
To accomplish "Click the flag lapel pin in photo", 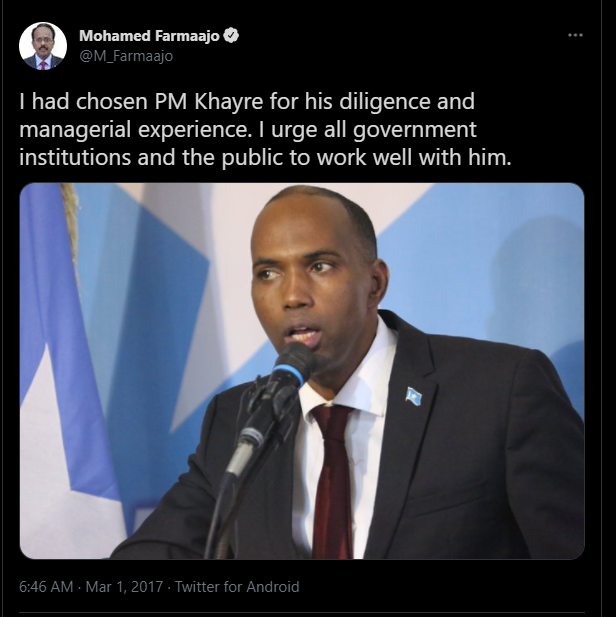I will tap(414, 396).
